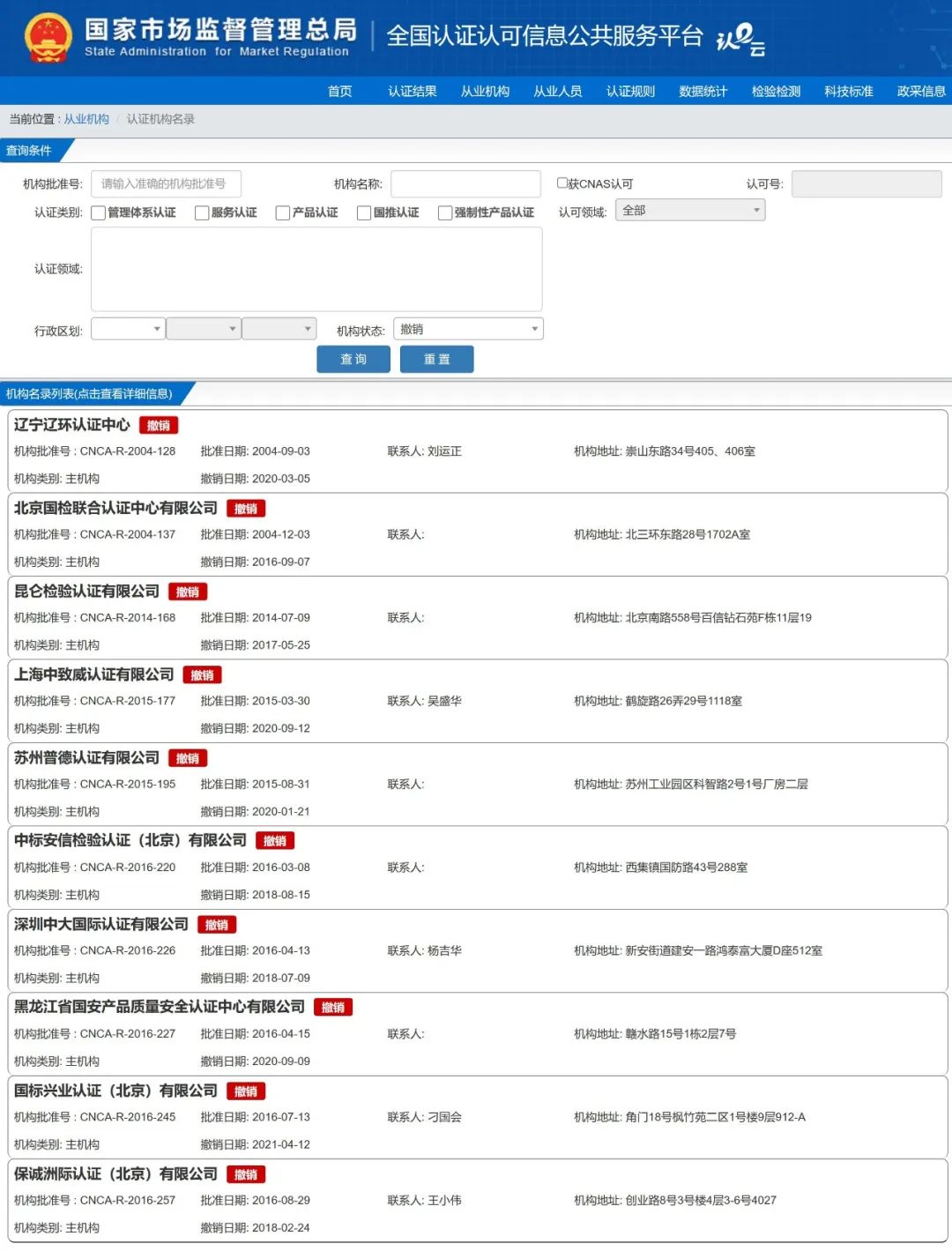Open the 从业机构 breadcrumb link
The height and width of the screenshot is (1251, 952).
[86, 119]
